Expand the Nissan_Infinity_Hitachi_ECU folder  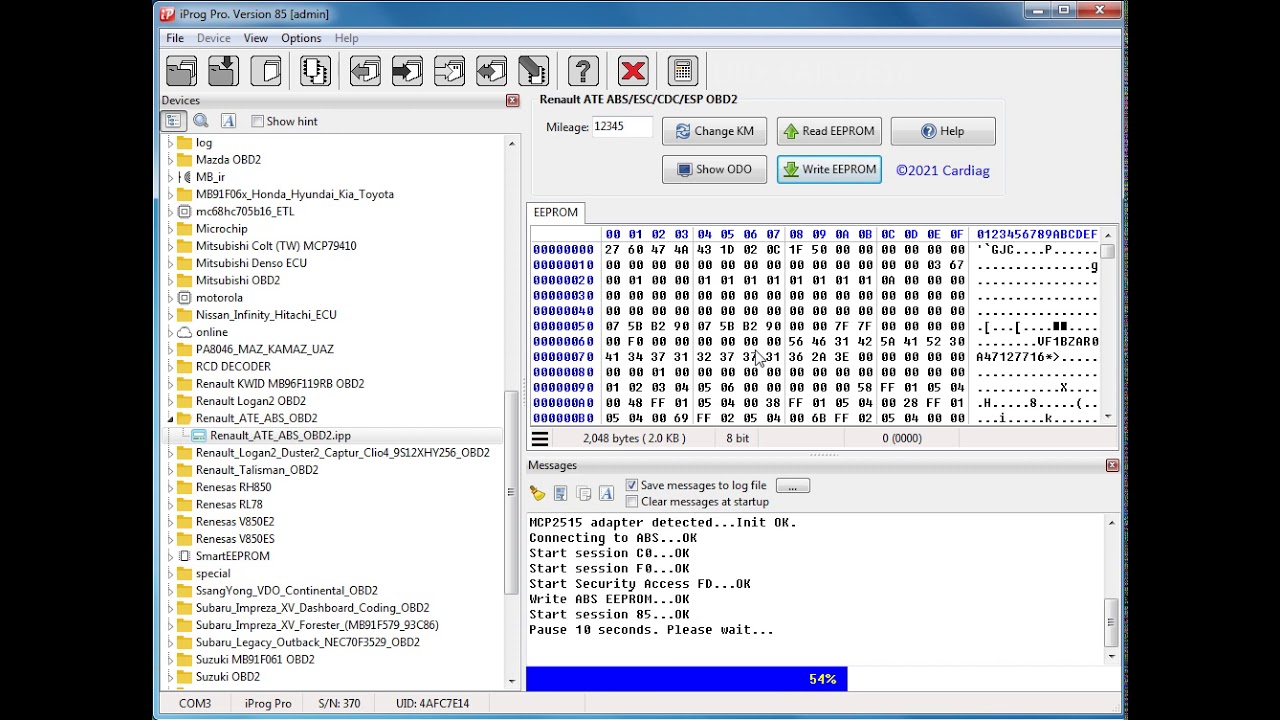[x=170, y=315]
